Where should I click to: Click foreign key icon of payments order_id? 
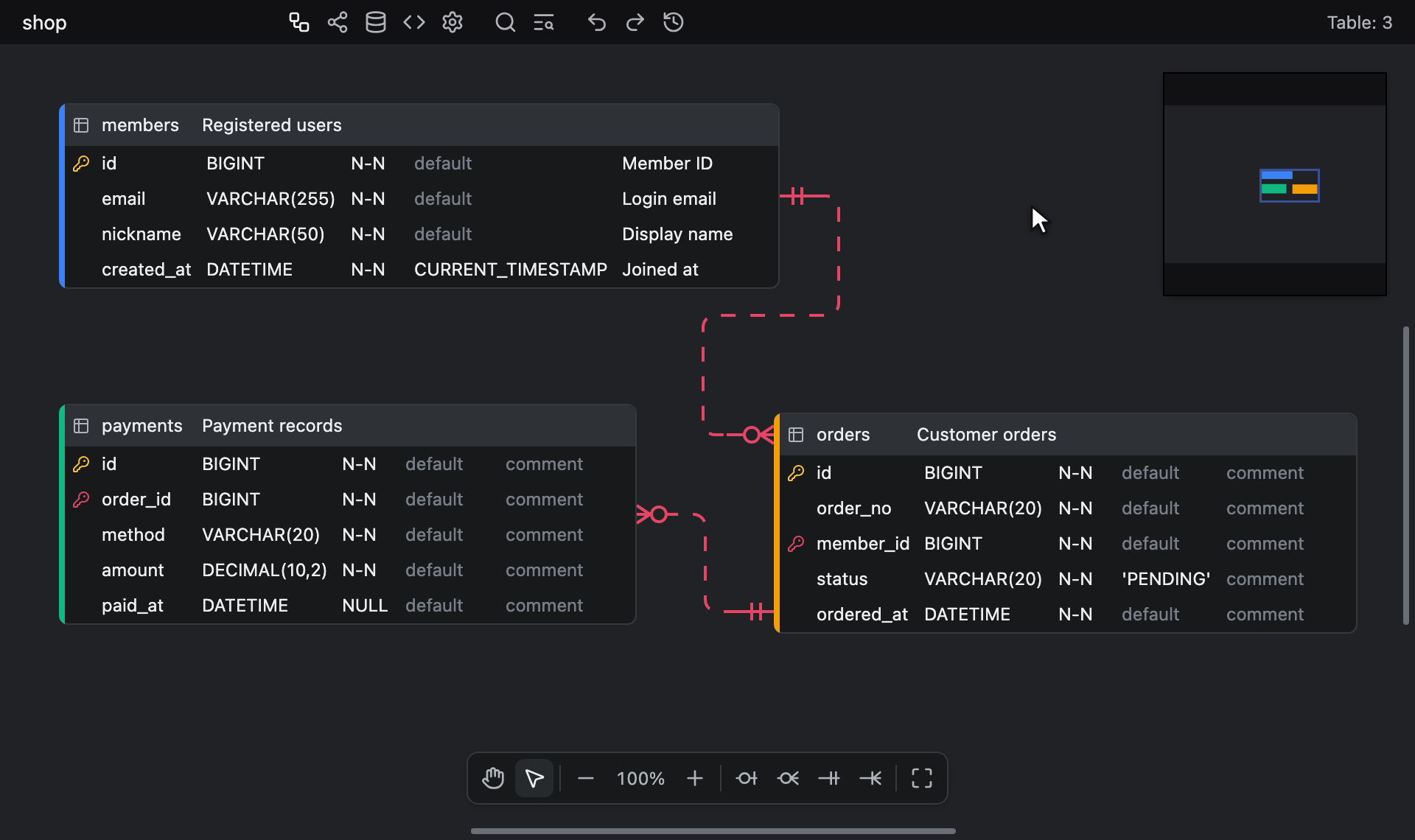point(81,500)
